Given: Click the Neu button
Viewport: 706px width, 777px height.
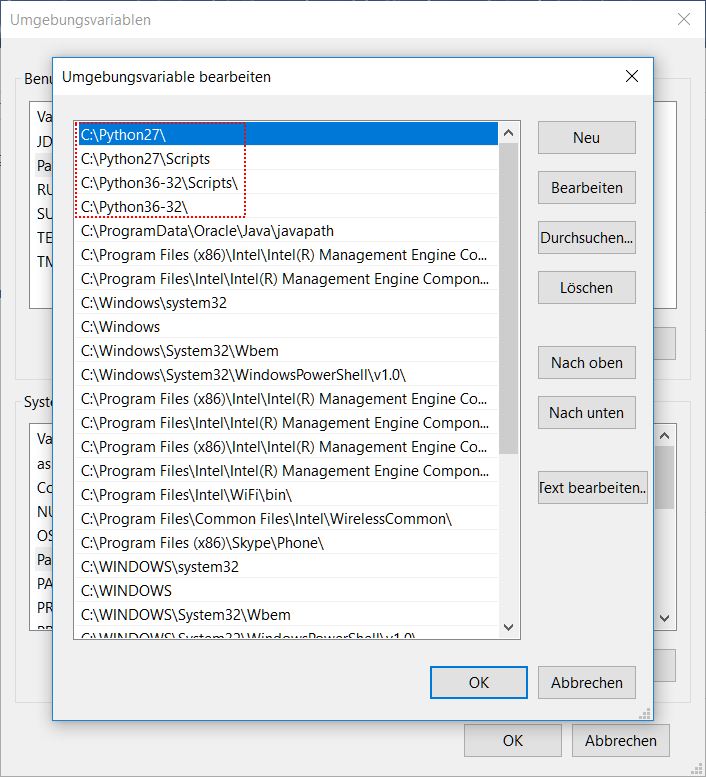Looking at the screenshot, I should (x=586, y=138).
